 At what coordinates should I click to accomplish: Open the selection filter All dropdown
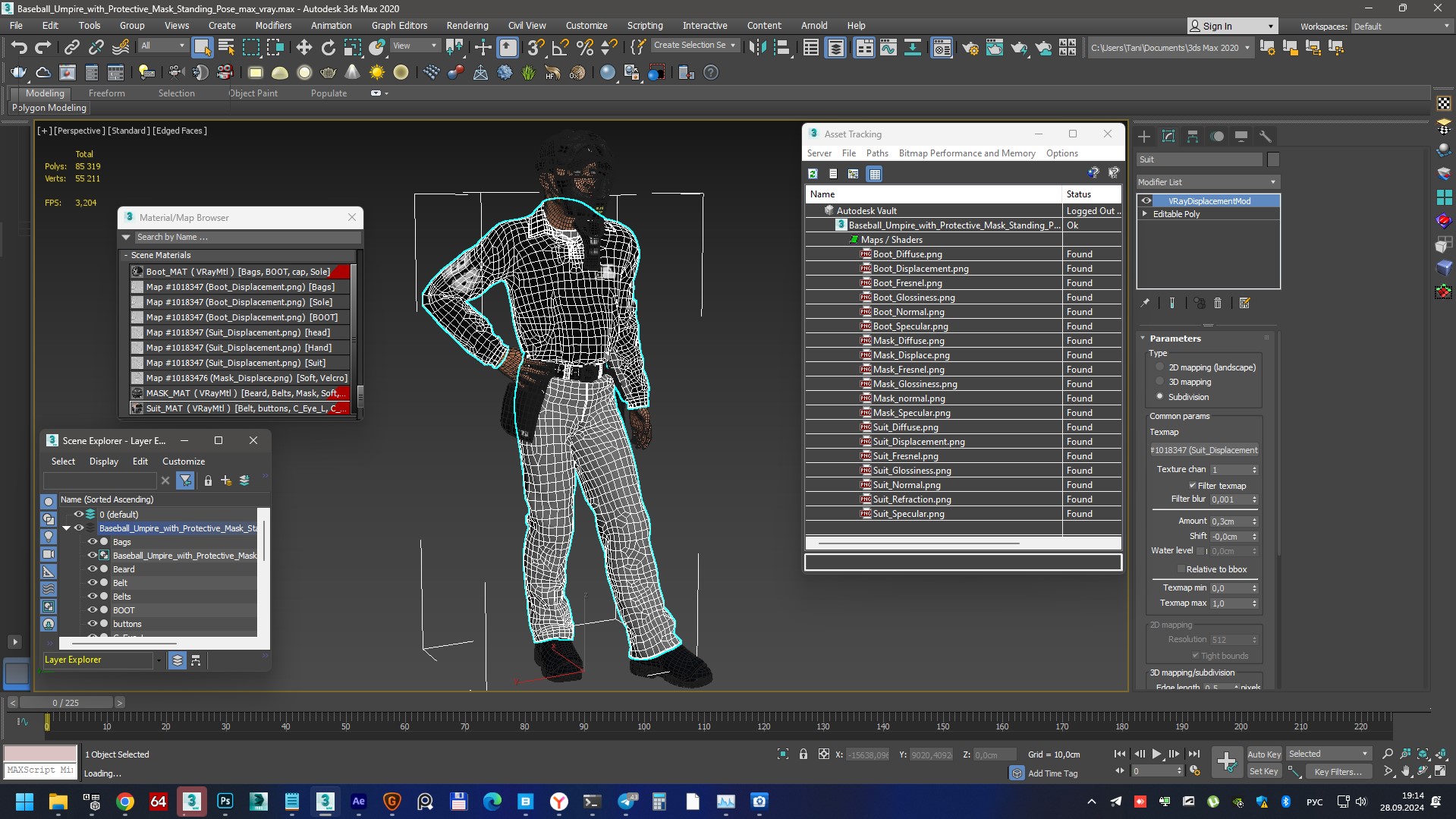163,46
